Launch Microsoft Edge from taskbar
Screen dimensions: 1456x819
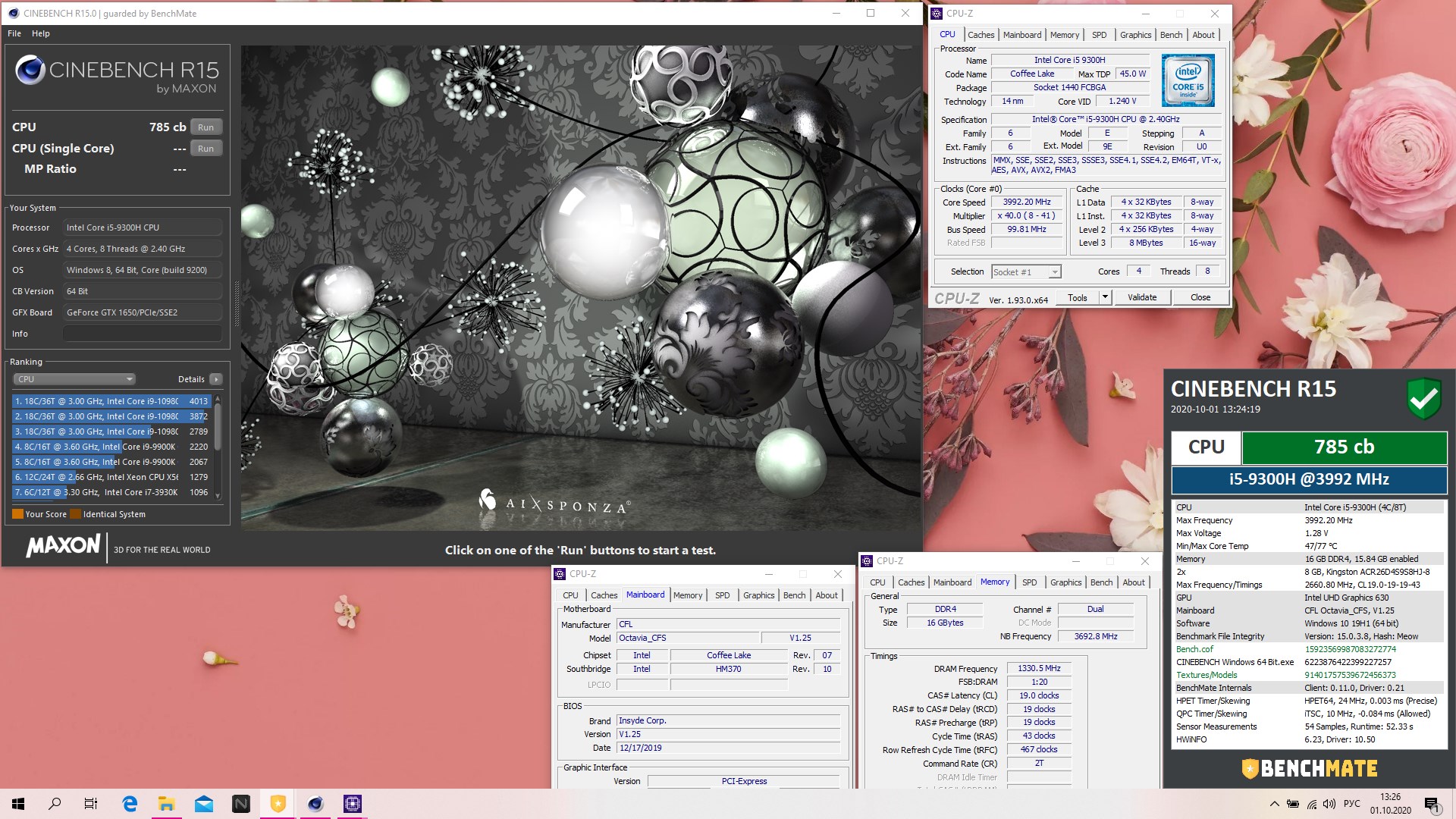coord(130,804)
